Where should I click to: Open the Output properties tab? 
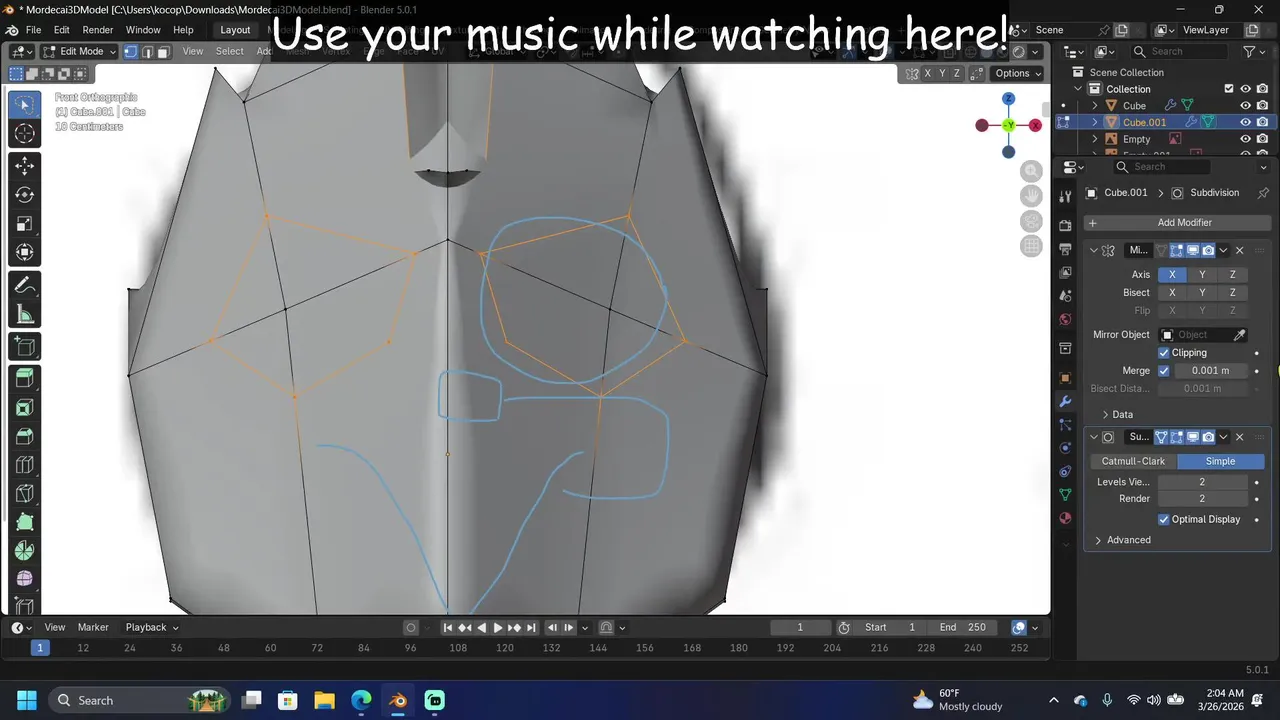pyautogui.click(x=1065, y=248)
